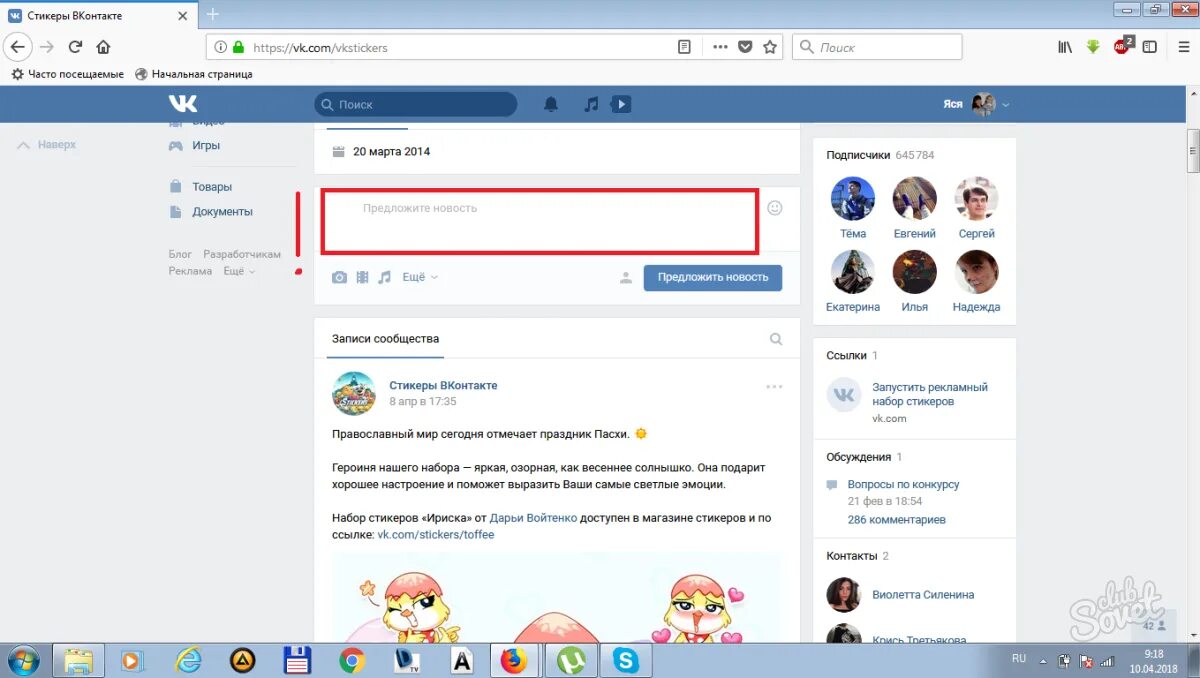Viewport: 1200px width, 678px height.
Task: Click the browser back arrow
Action: (17, 47)
